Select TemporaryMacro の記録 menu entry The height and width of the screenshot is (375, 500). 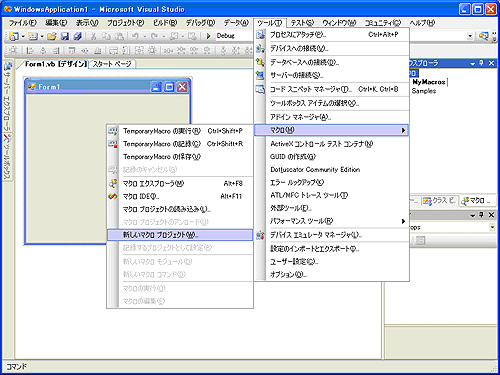pyautogui.click(x=180, y=144)
